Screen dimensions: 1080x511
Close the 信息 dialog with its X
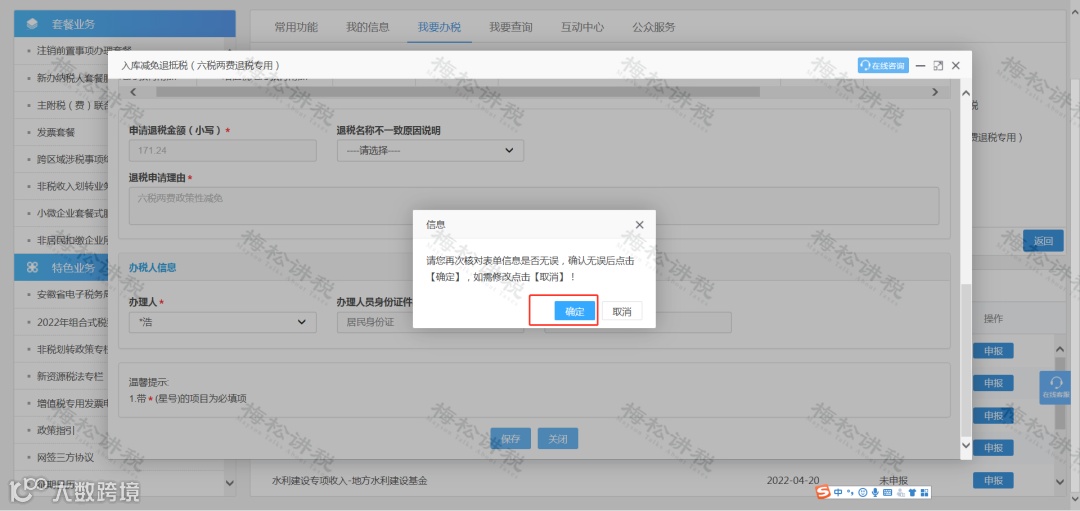[x=639, y=225]
